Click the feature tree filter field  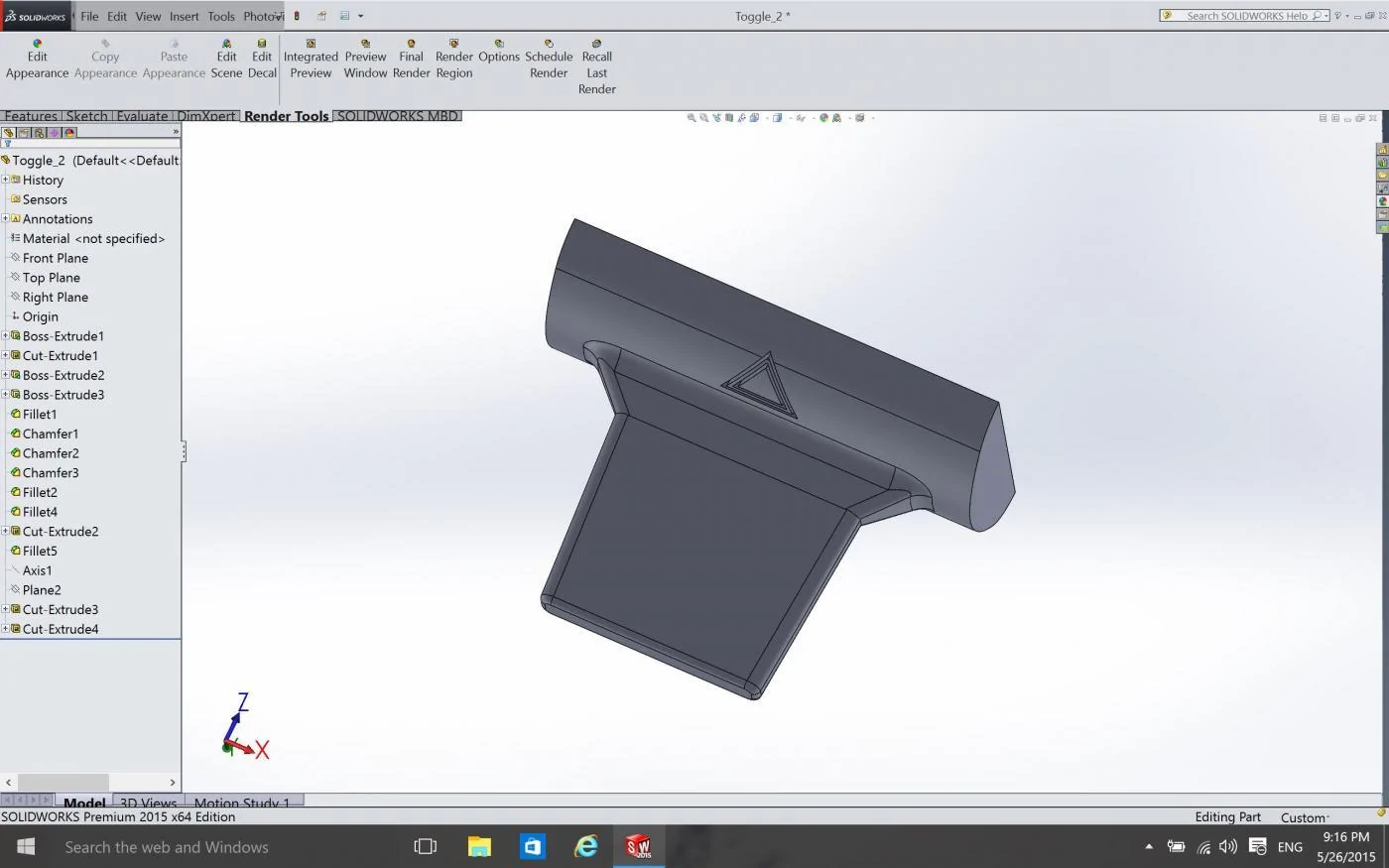click(90, 144)
